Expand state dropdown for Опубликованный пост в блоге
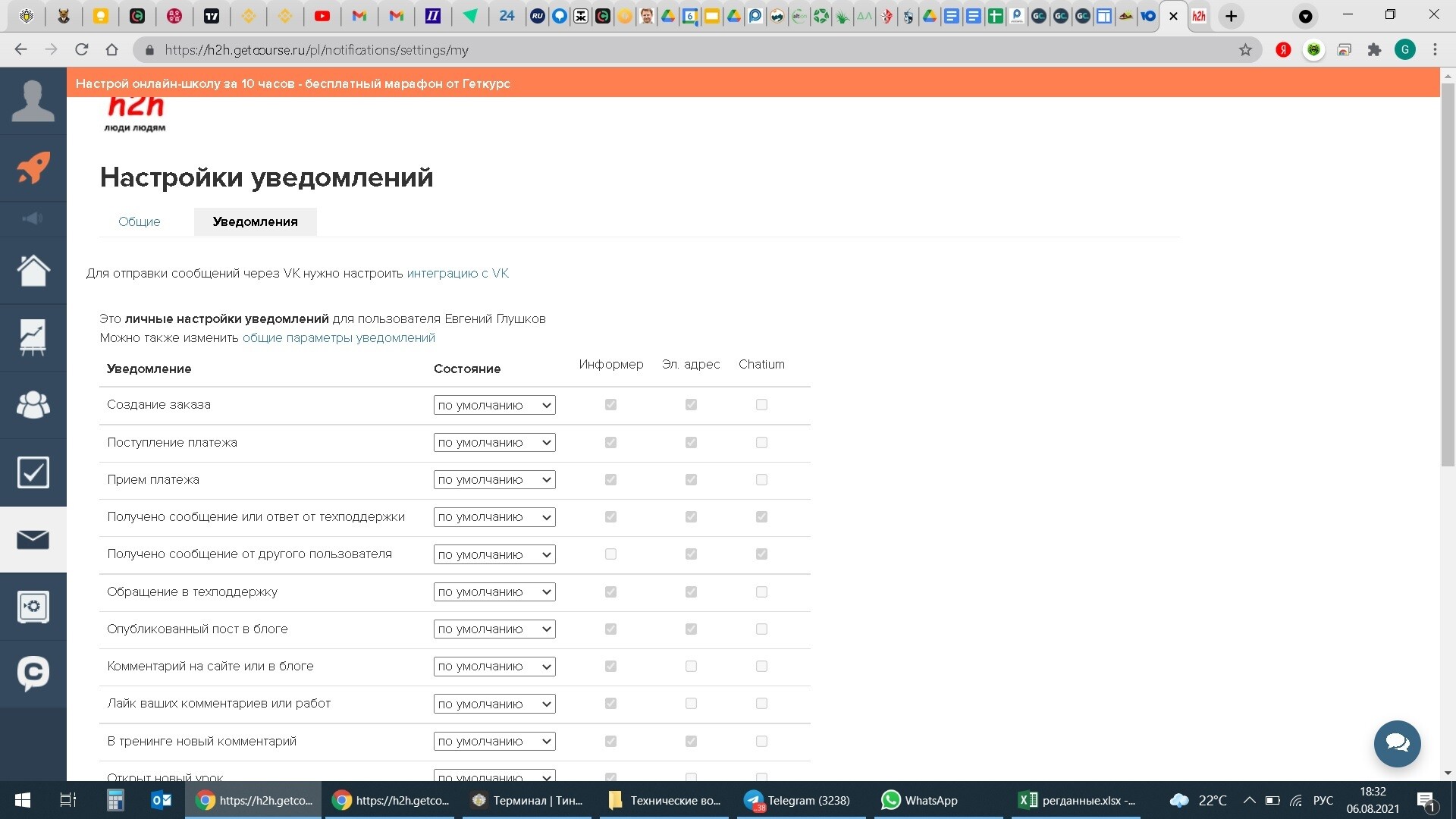 point(494,629)
